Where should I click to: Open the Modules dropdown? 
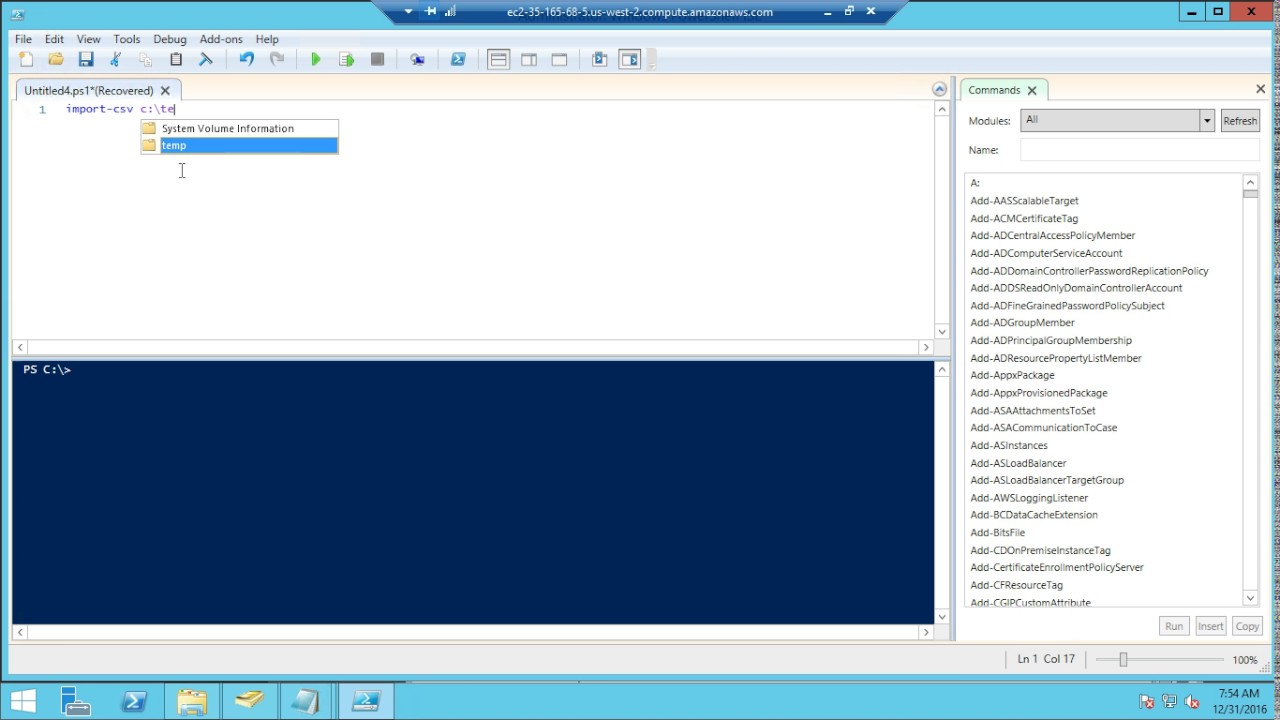1207,120
